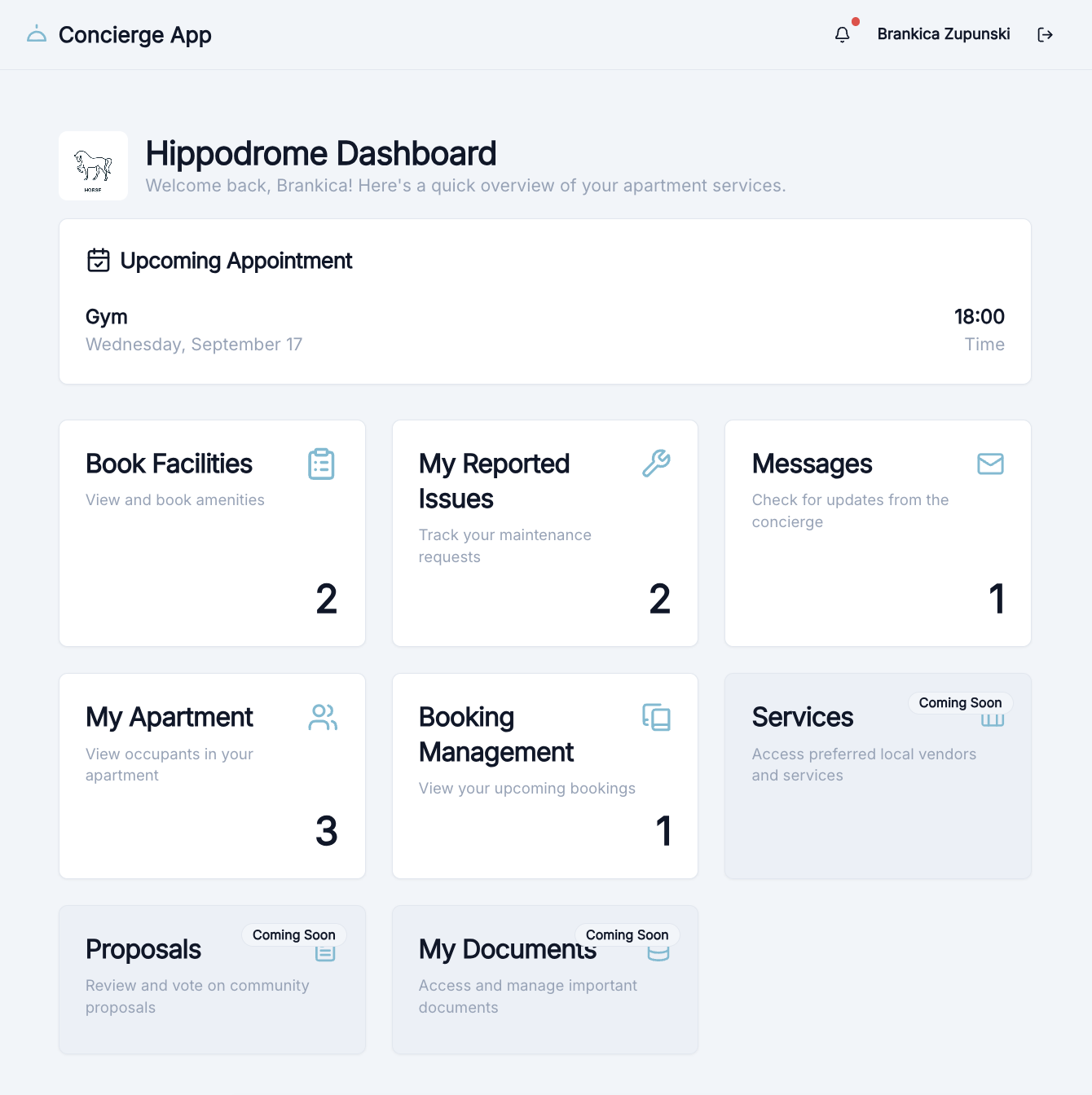This screenshot has height=1095, width=1092.
Task: Open My Reported Issues card
Action: 544,533
